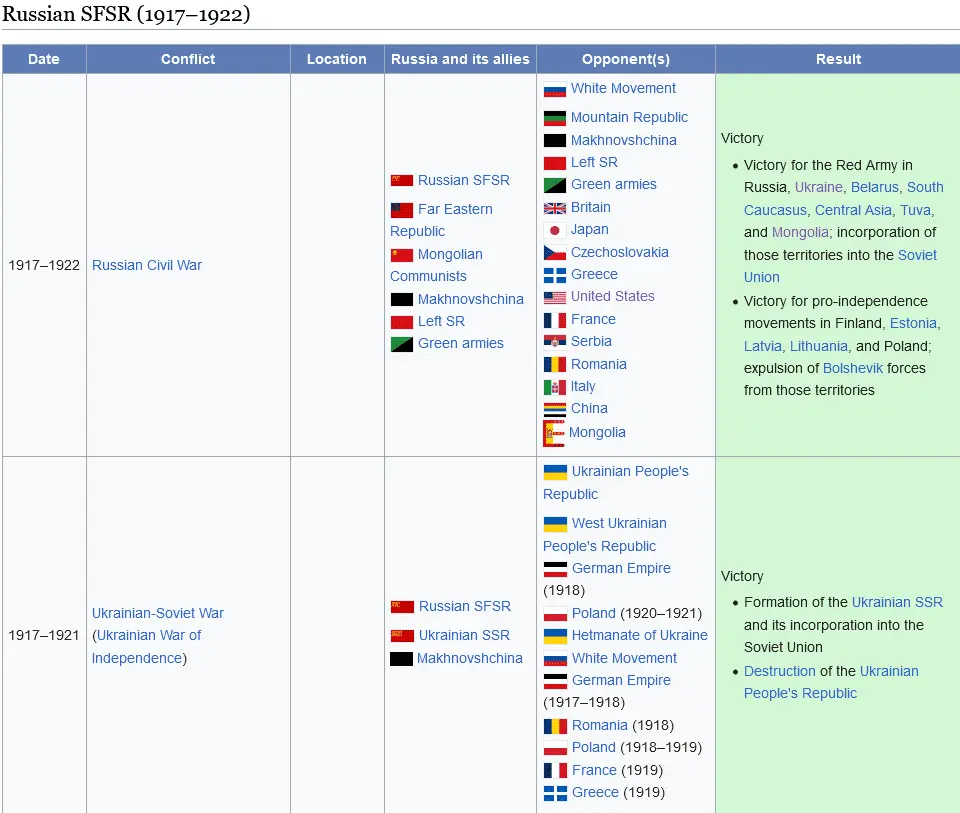Open the Destruction link in Result column
Viewport: 960px width, 813px height.
(x=779, y=671)
